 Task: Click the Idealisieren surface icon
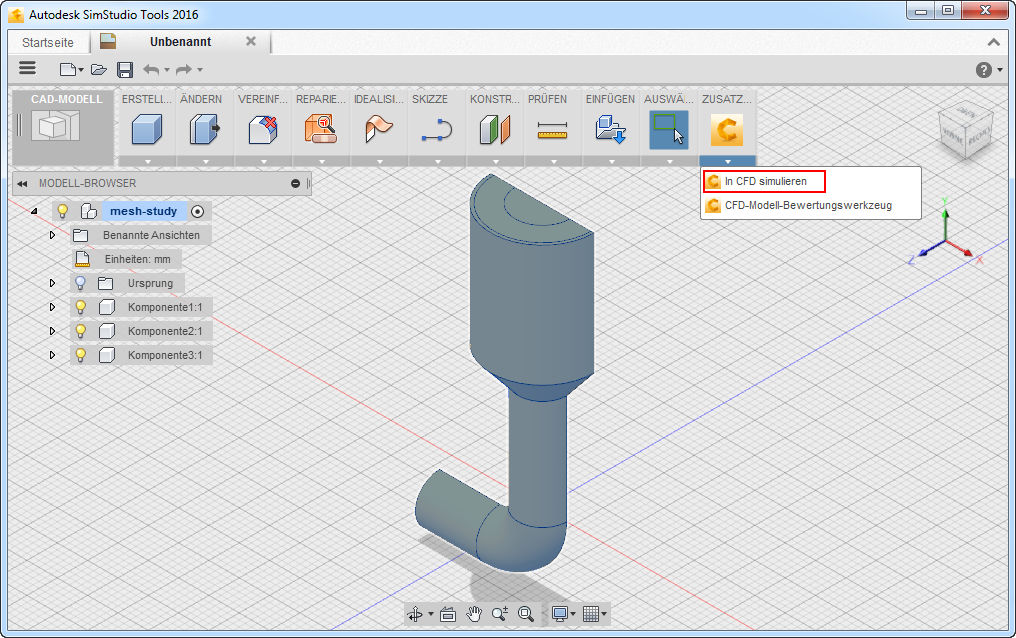pyautogui.click(x=378, y=129)
